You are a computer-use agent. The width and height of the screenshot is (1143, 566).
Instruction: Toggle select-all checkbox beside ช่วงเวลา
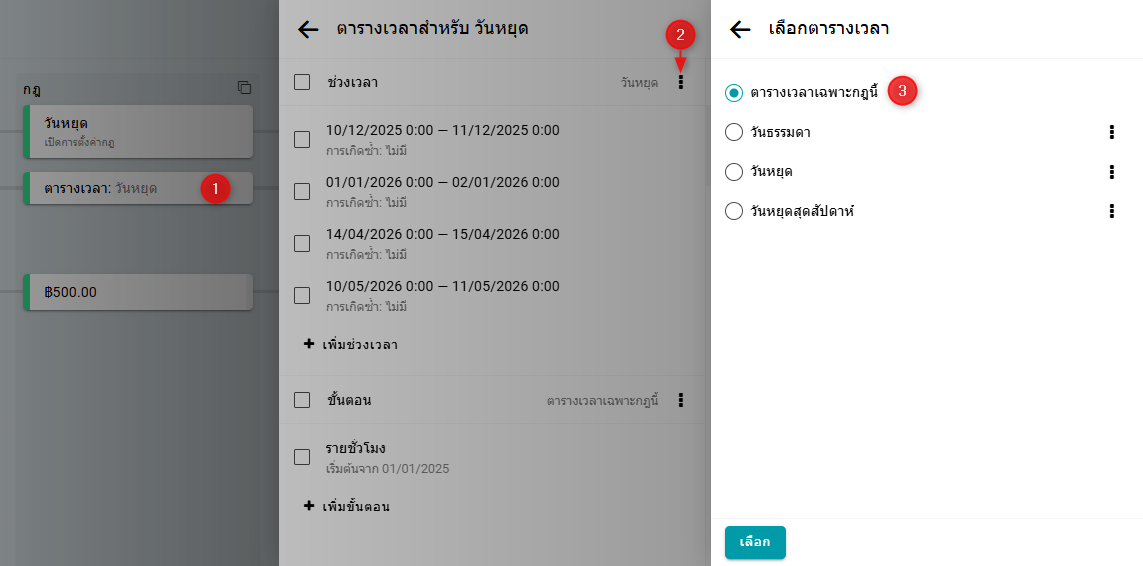click(302, 82)
